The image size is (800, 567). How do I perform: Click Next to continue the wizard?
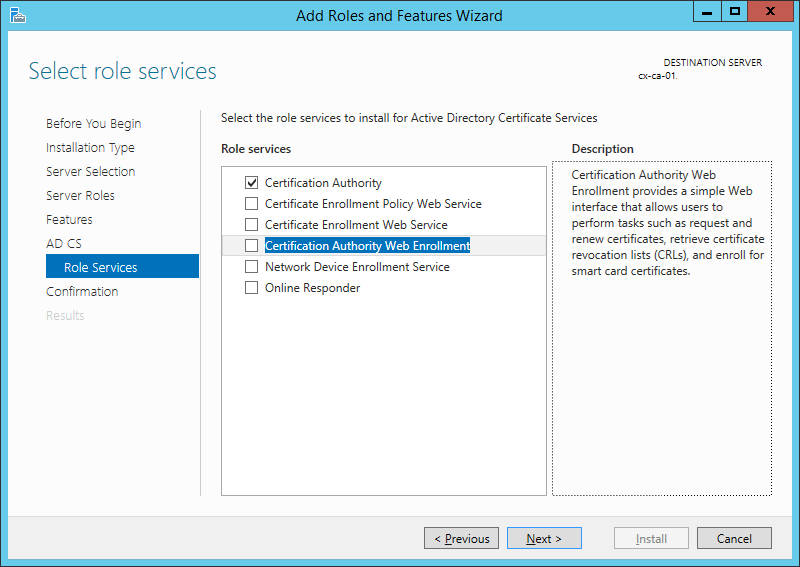click(543, 539)
